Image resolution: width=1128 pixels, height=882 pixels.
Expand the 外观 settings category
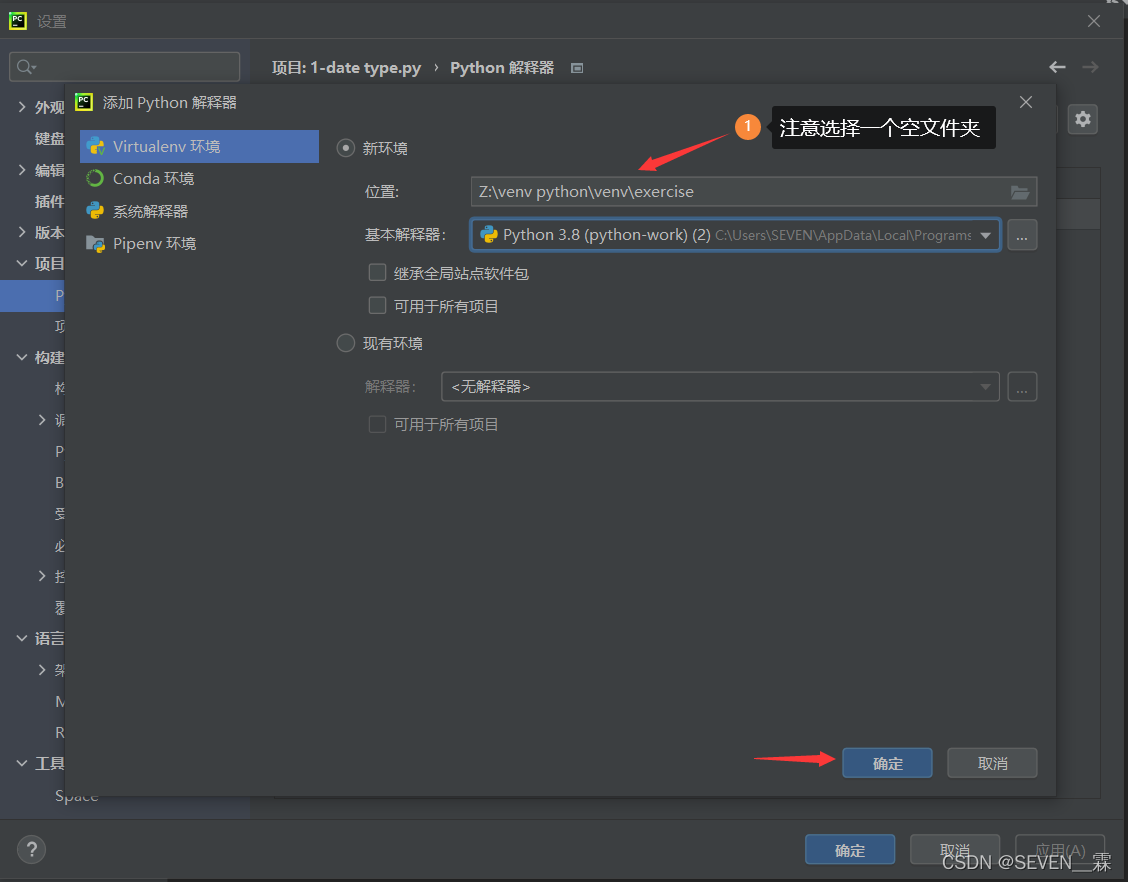pyautogui.click(x=22, y=107)
